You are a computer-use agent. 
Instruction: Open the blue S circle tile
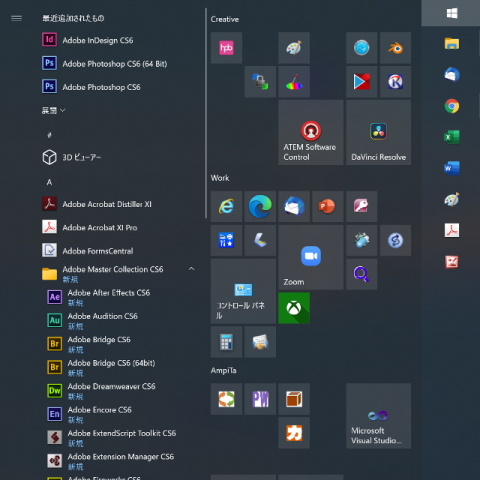tap(395, 240)
